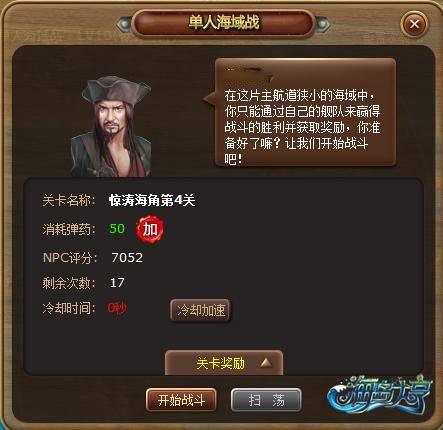Select the stage name 惊涛海角第4关

point(152,200)
